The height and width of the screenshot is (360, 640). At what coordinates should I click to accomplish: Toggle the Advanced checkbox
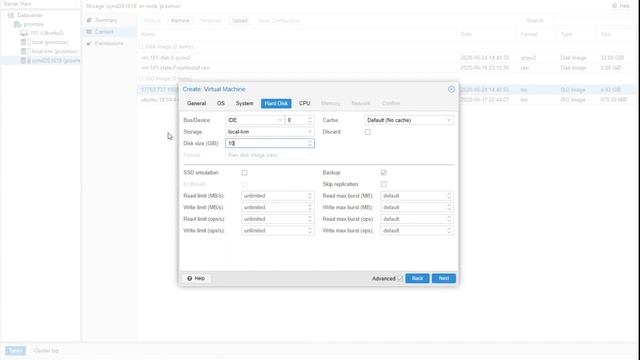tap(400, 278)
